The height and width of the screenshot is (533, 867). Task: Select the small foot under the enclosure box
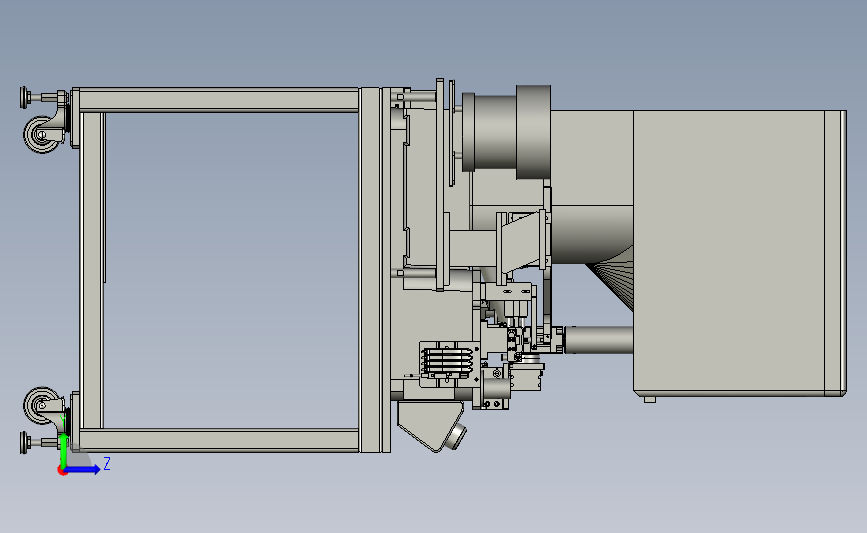[650, 399]
